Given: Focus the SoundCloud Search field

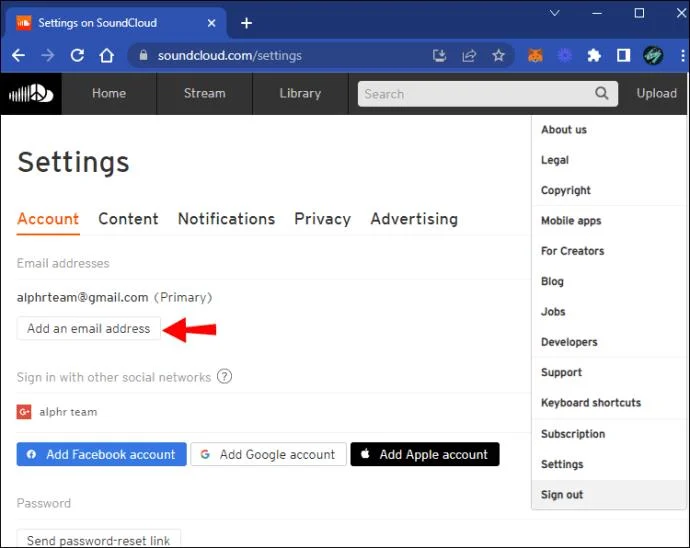Looking at the screenshot, I should [488, 94].
